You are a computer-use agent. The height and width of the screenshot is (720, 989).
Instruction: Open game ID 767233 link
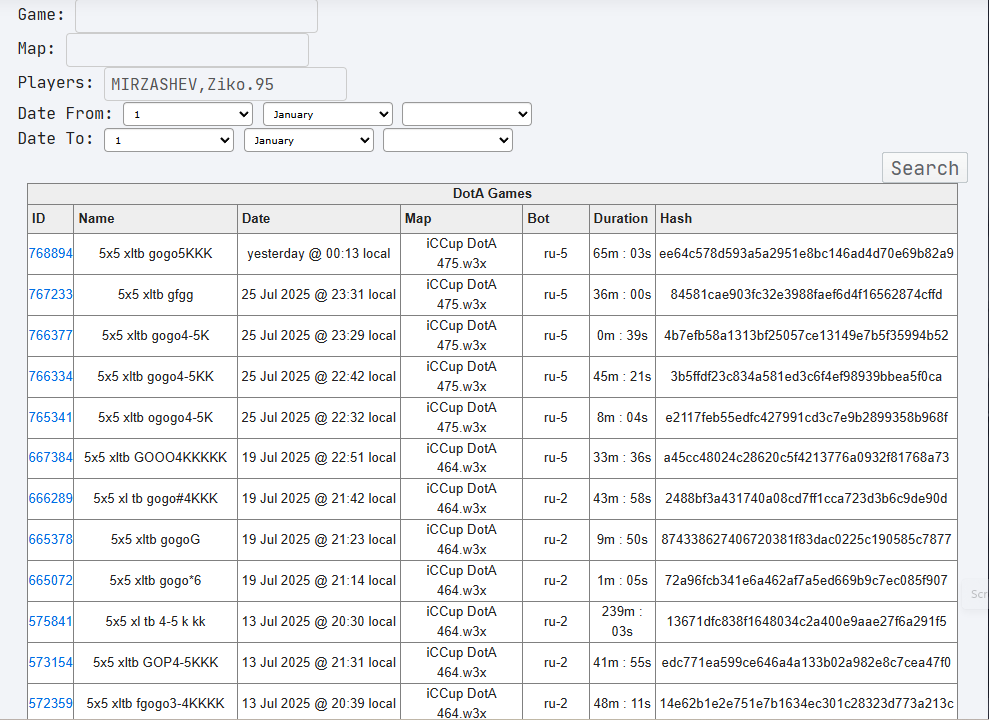(50, 294)
